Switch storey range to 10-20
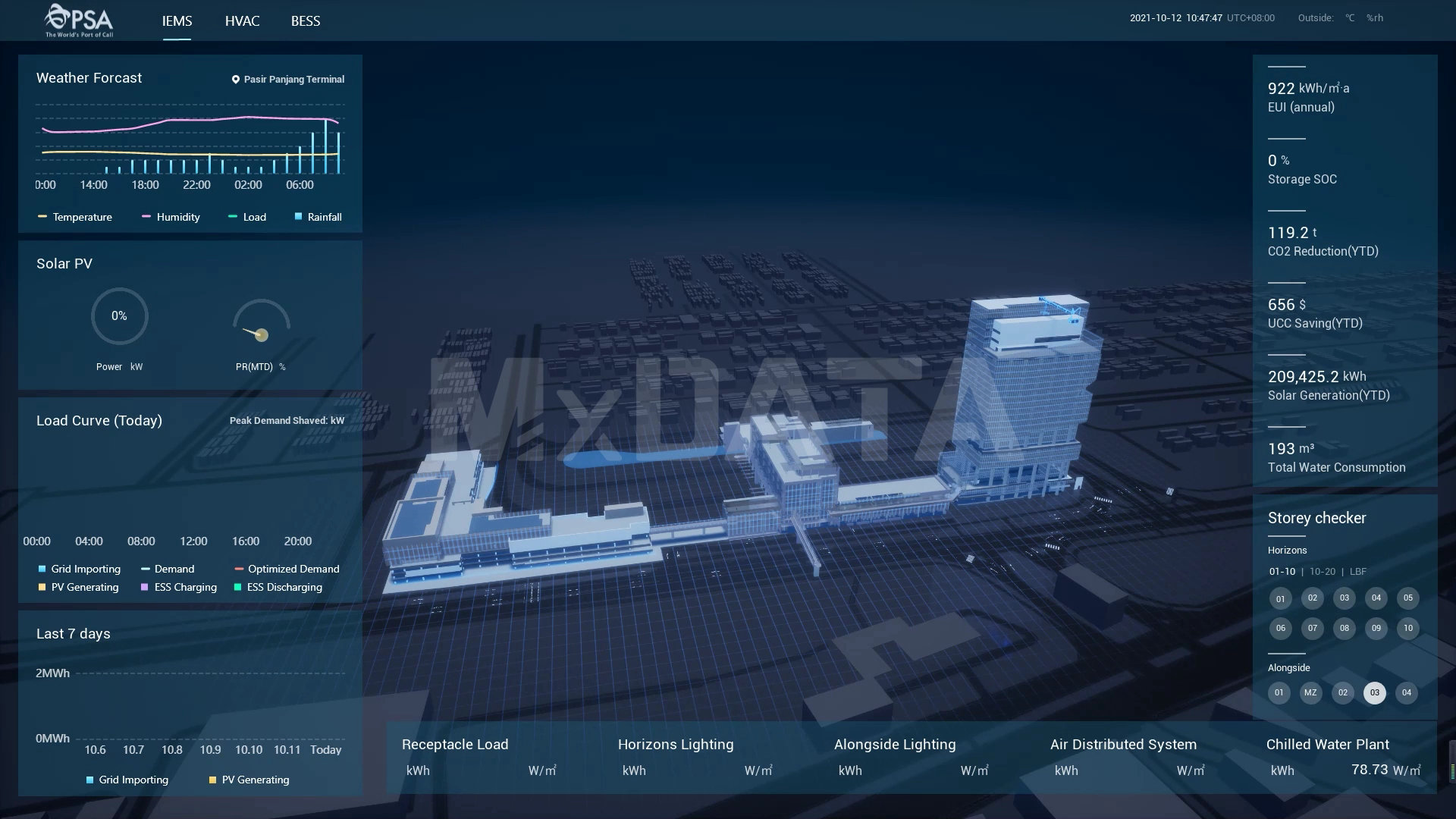The width and height of the screenshot is (1456, 819). 1323,572
